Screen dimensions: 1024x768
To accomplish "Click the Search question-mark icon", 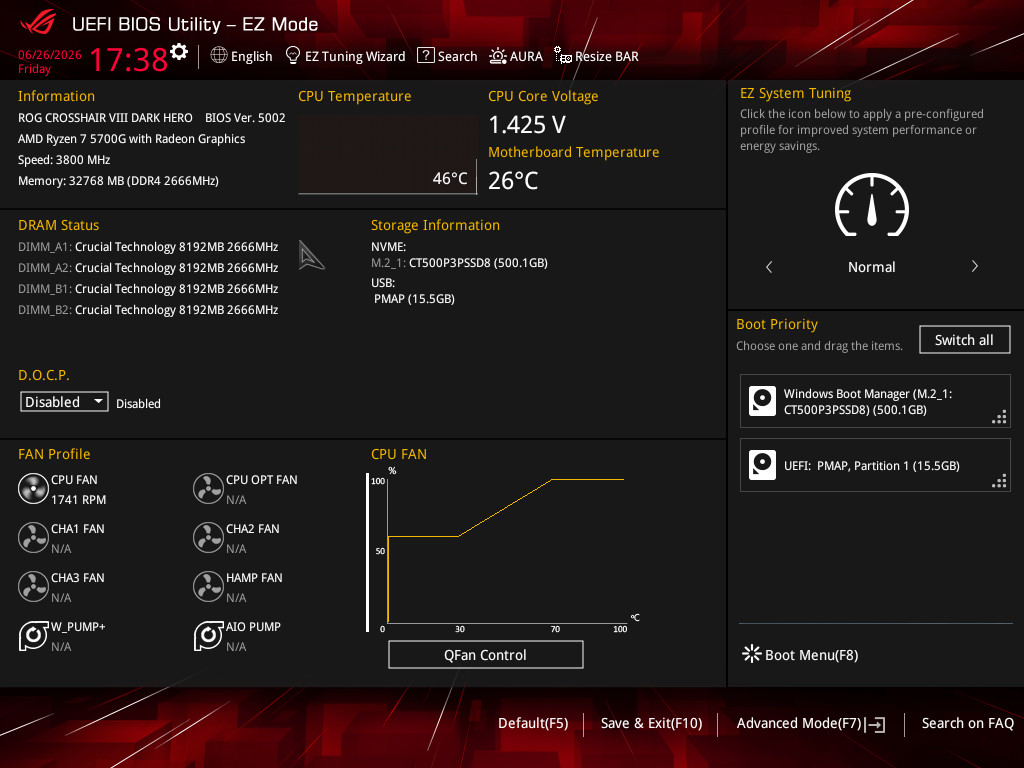I will tap(425, 56).
